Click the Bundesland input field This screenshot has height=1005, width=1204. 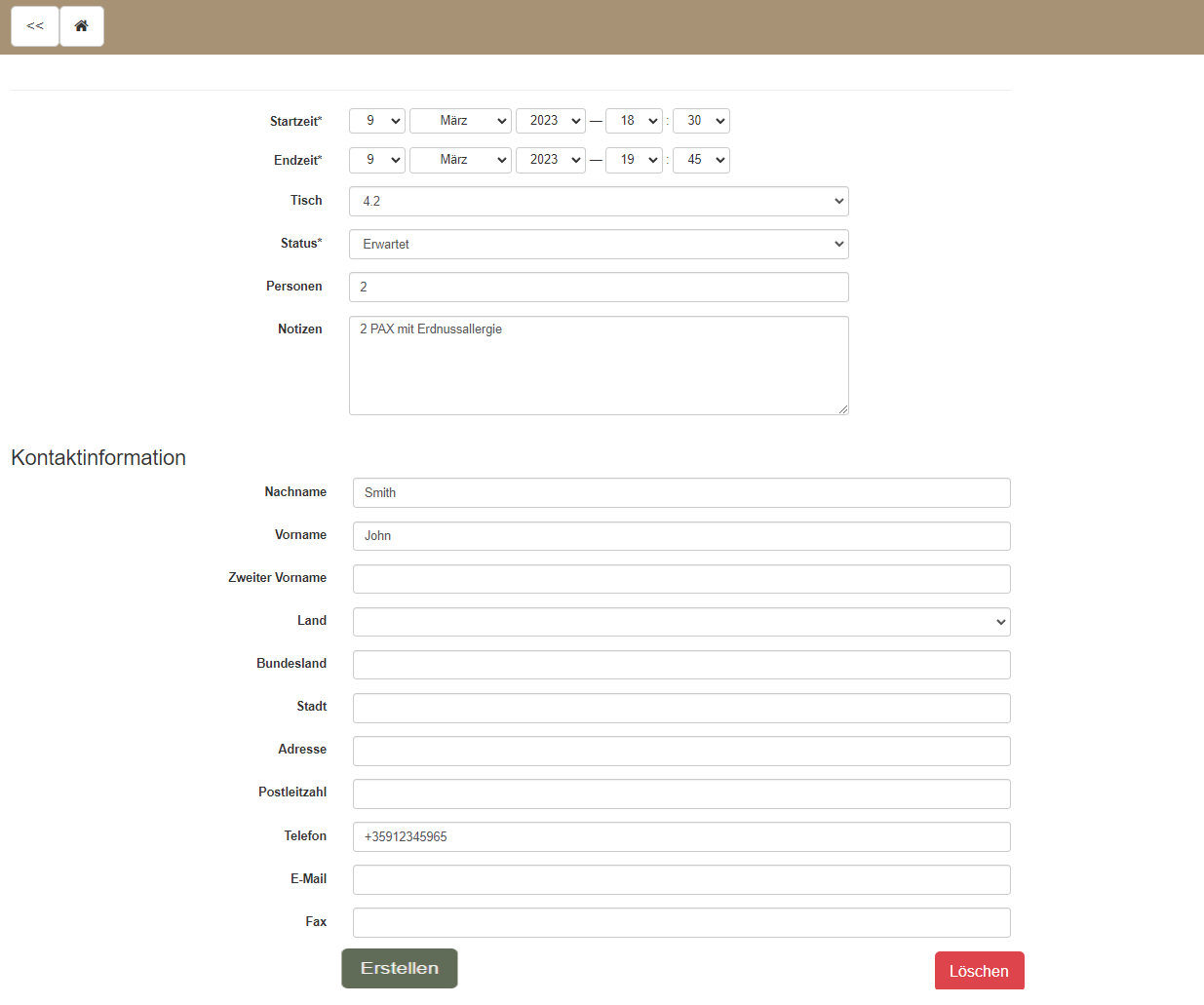[x=681, y=665]
